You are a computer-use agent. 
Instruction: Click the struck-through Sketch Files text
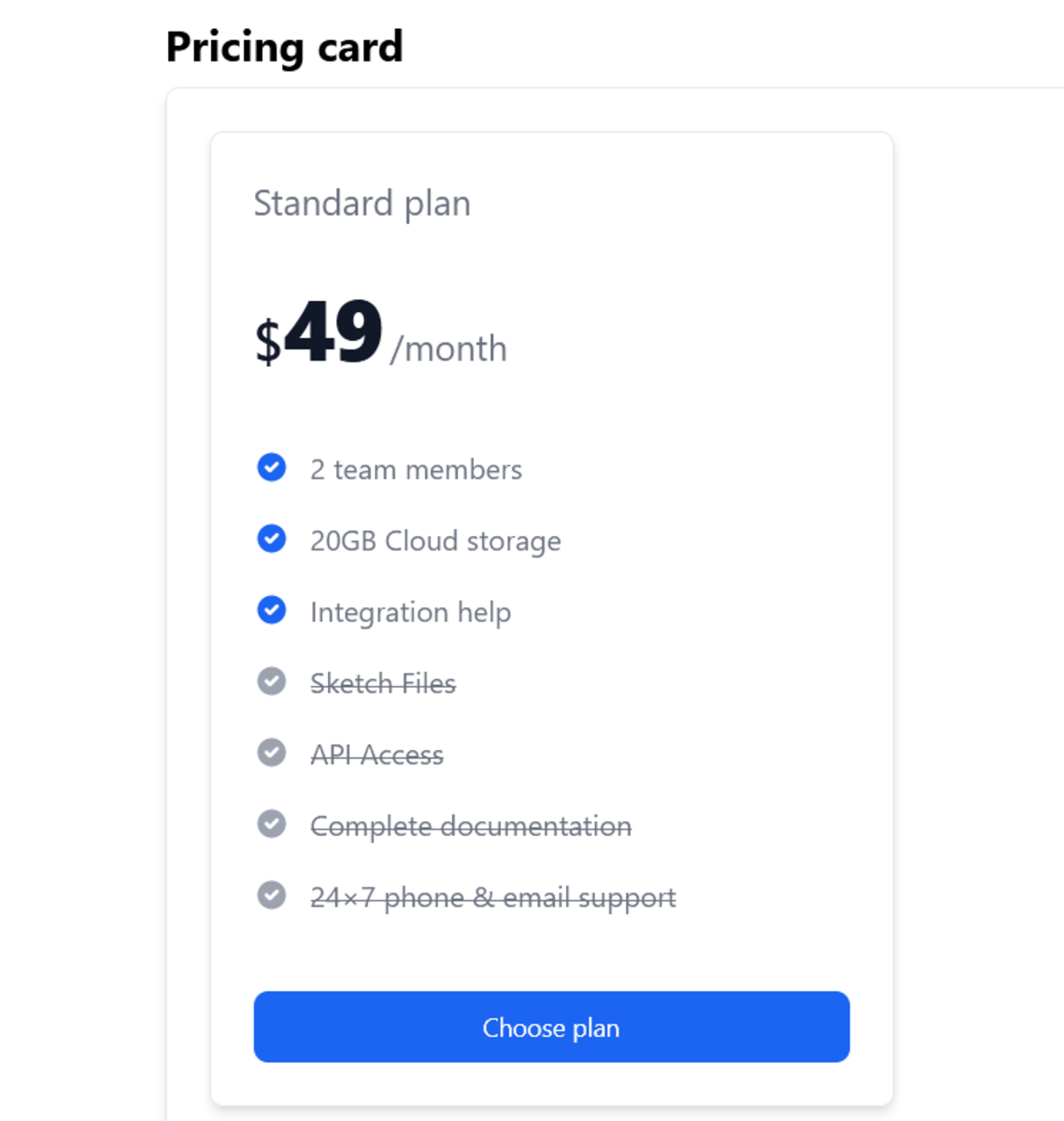(x=383, y=684)
